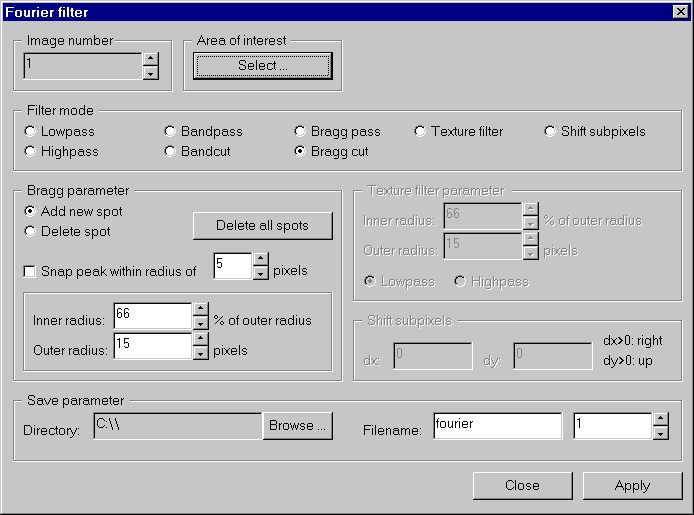Open directory Browse... dialog
The image size is (694, 515).
[x=297, y=426]
